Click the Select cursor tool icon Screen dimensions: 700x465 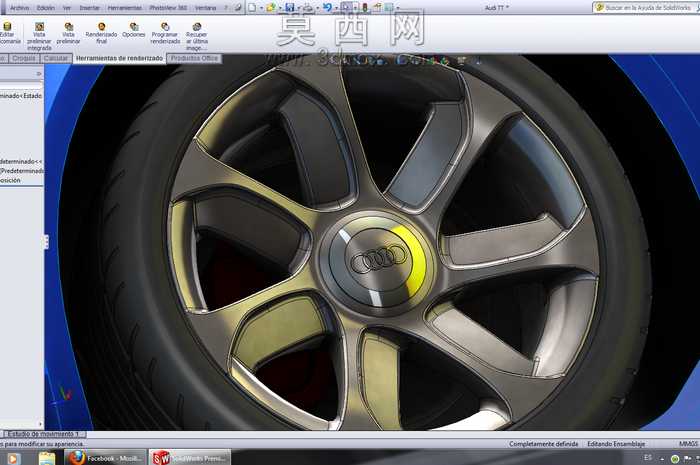tap(346, 7)
